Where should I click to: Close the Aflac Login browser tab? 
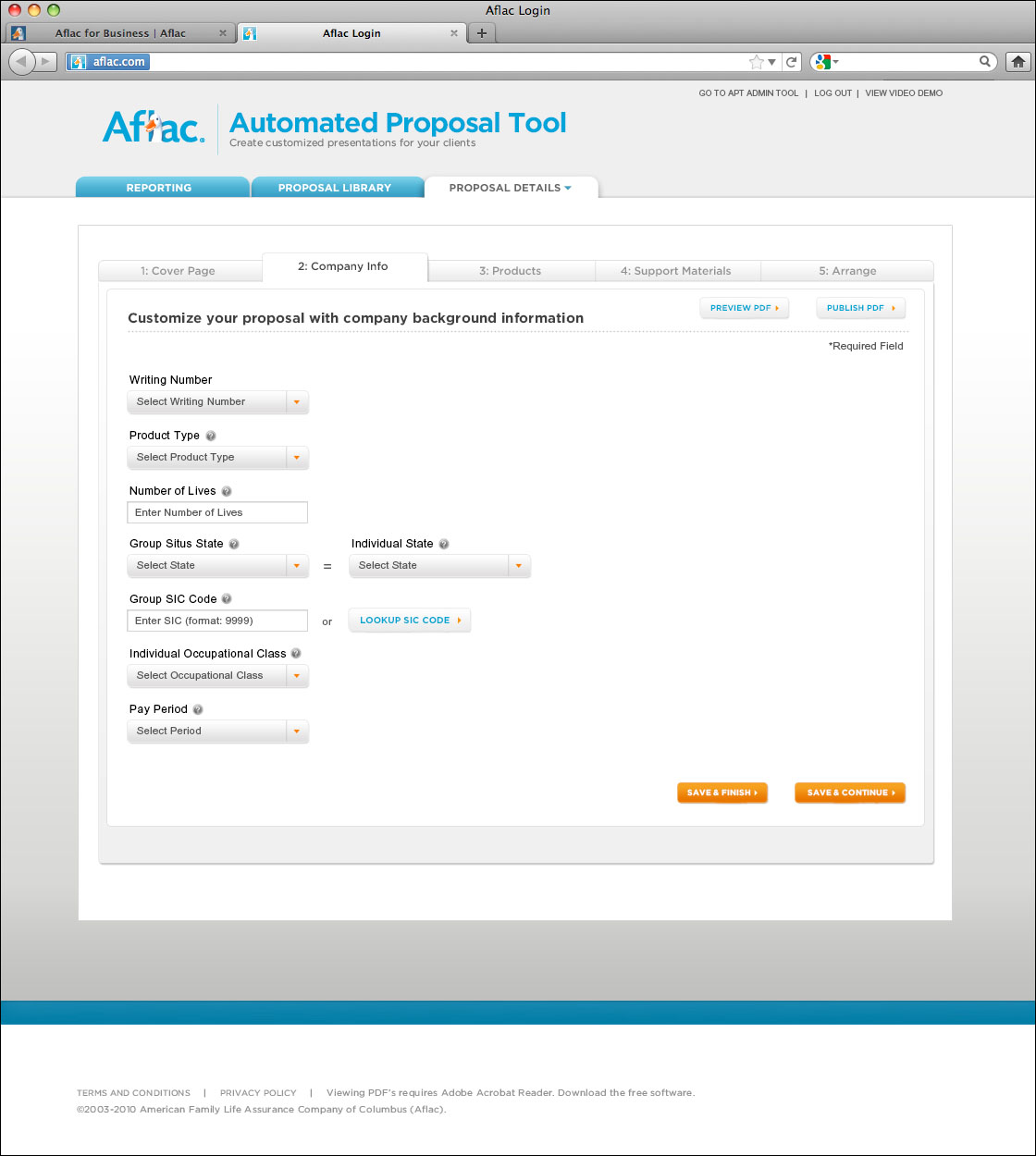pos(453,33)
